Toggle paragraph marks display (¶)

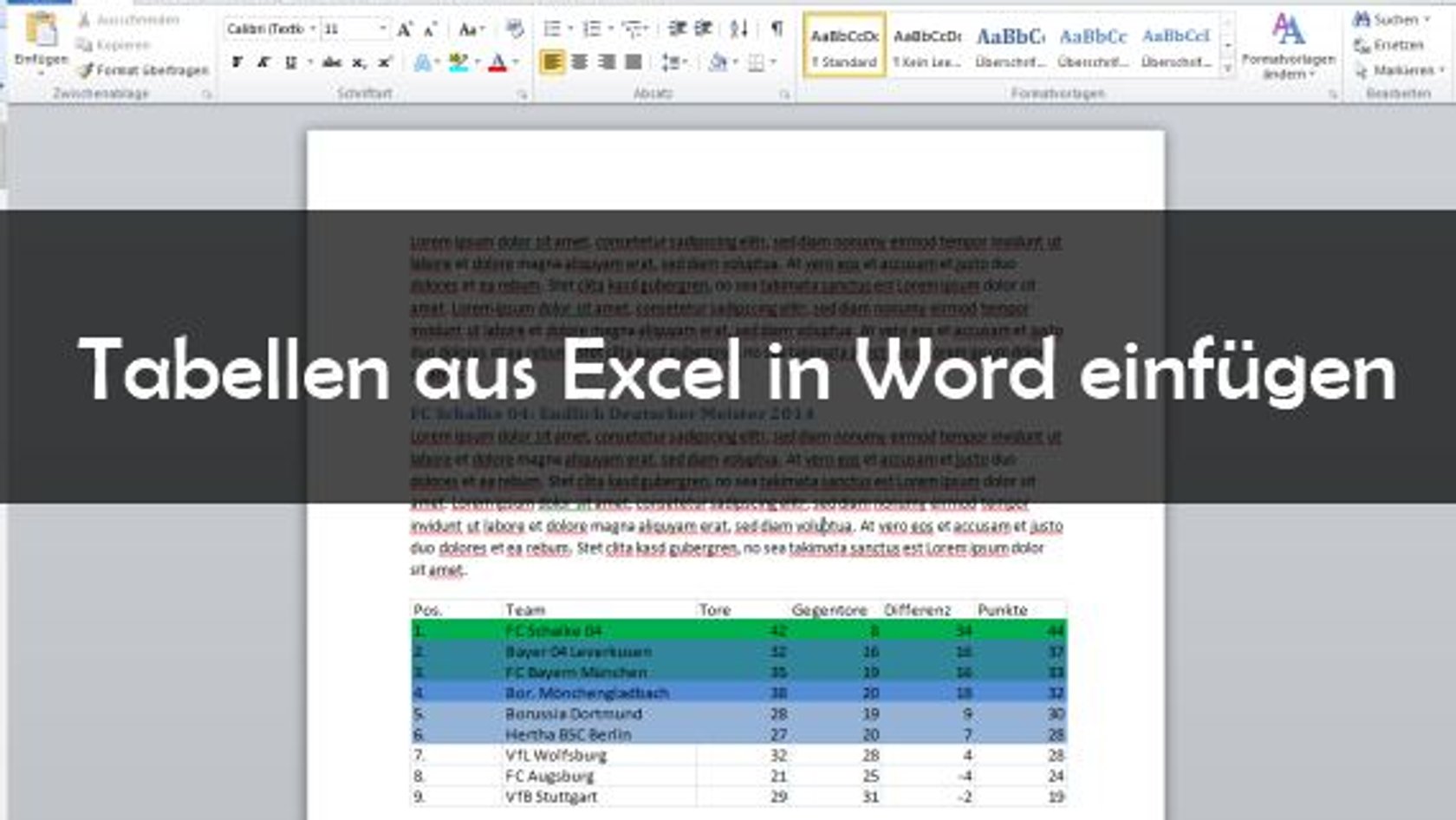click(x=777, y=29)
